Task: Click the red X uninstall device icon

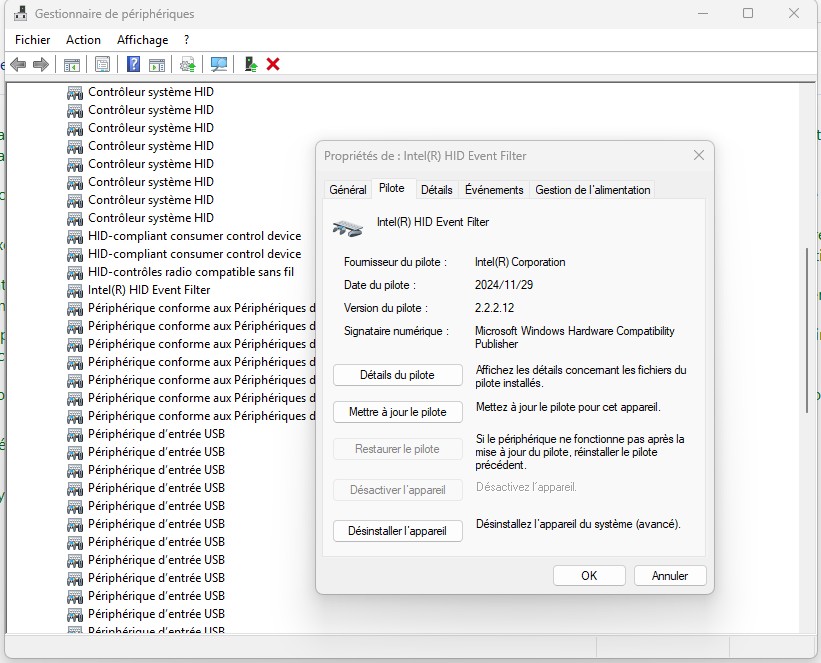Action: 273,64
